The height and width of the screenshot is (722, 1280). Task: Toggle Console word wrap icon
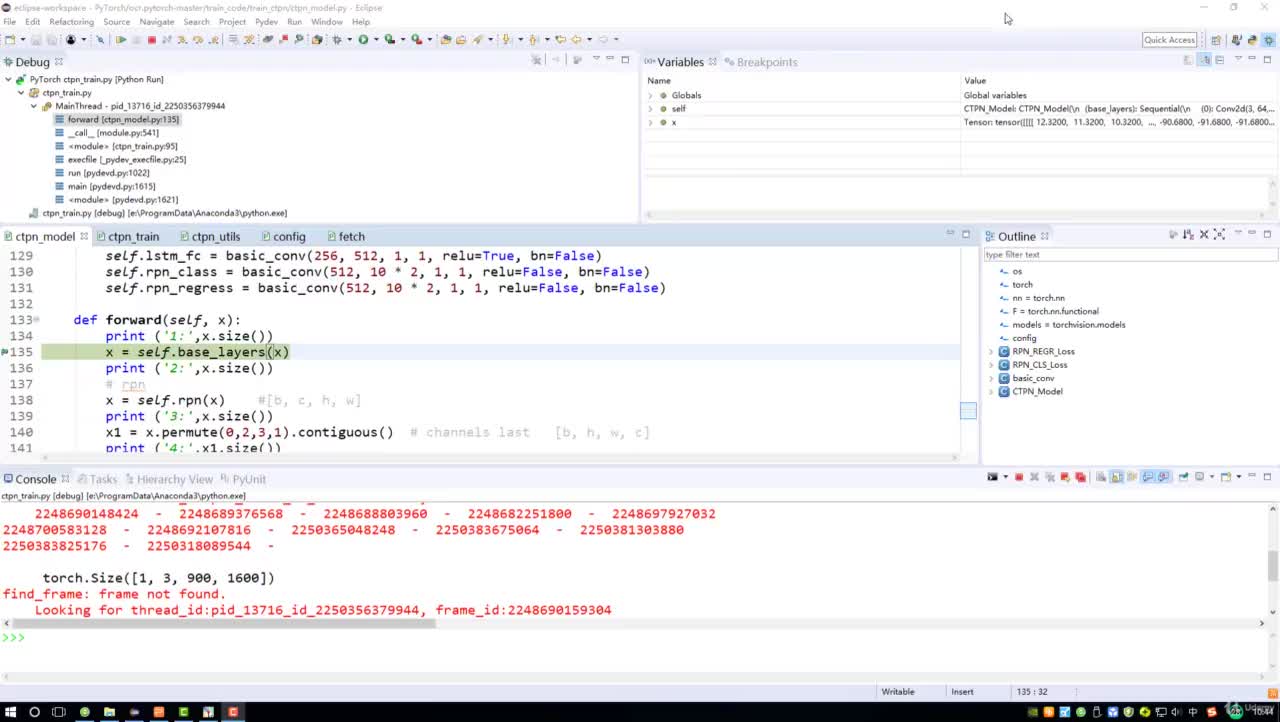[x=1131, y=477]
